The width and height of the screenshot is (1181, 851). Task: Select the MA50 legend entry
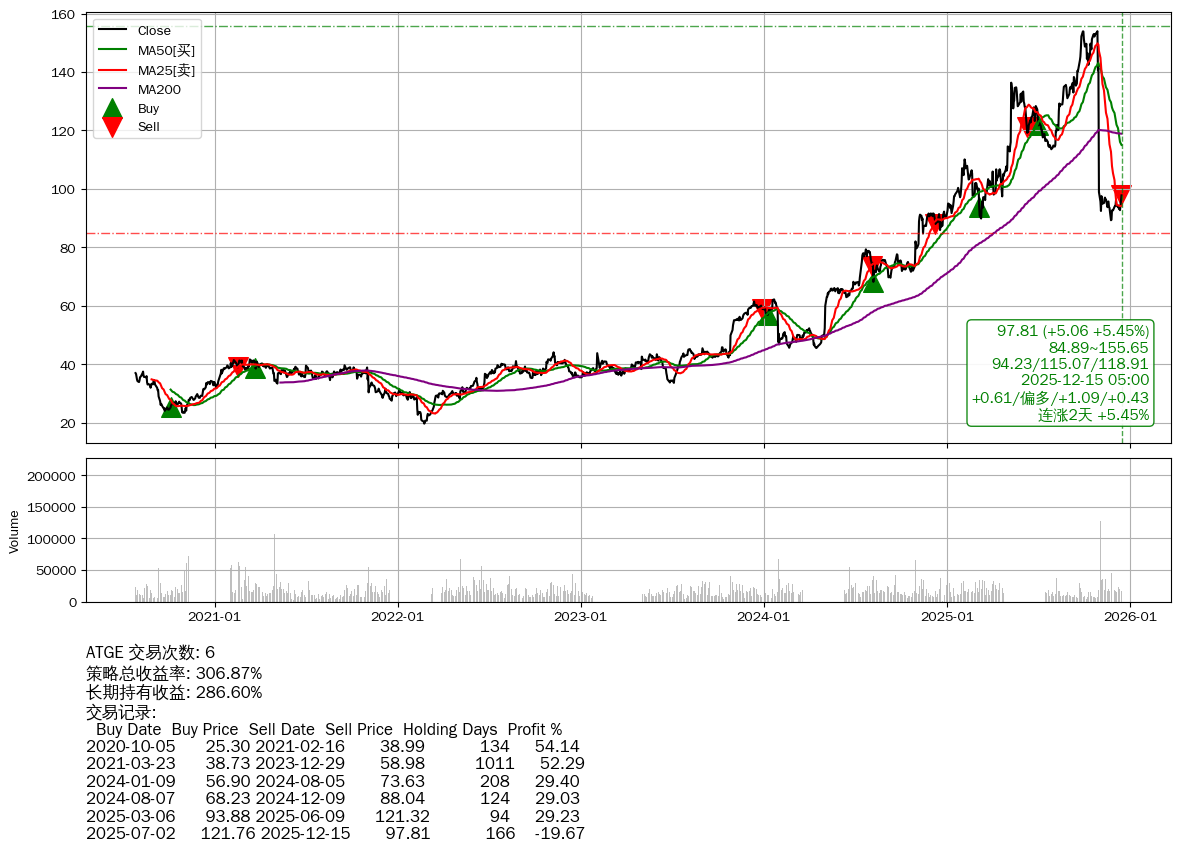click(x=166, y=50)
